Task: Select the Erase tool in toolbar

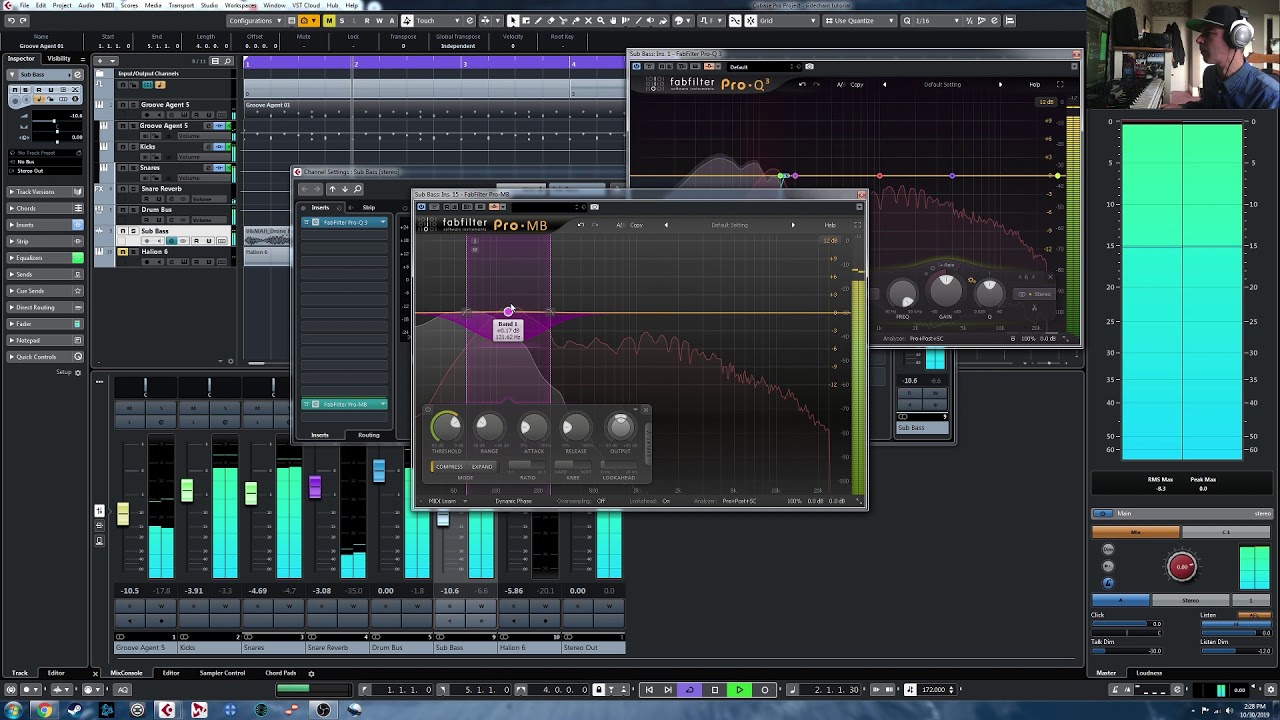Action: click(551, 20)
